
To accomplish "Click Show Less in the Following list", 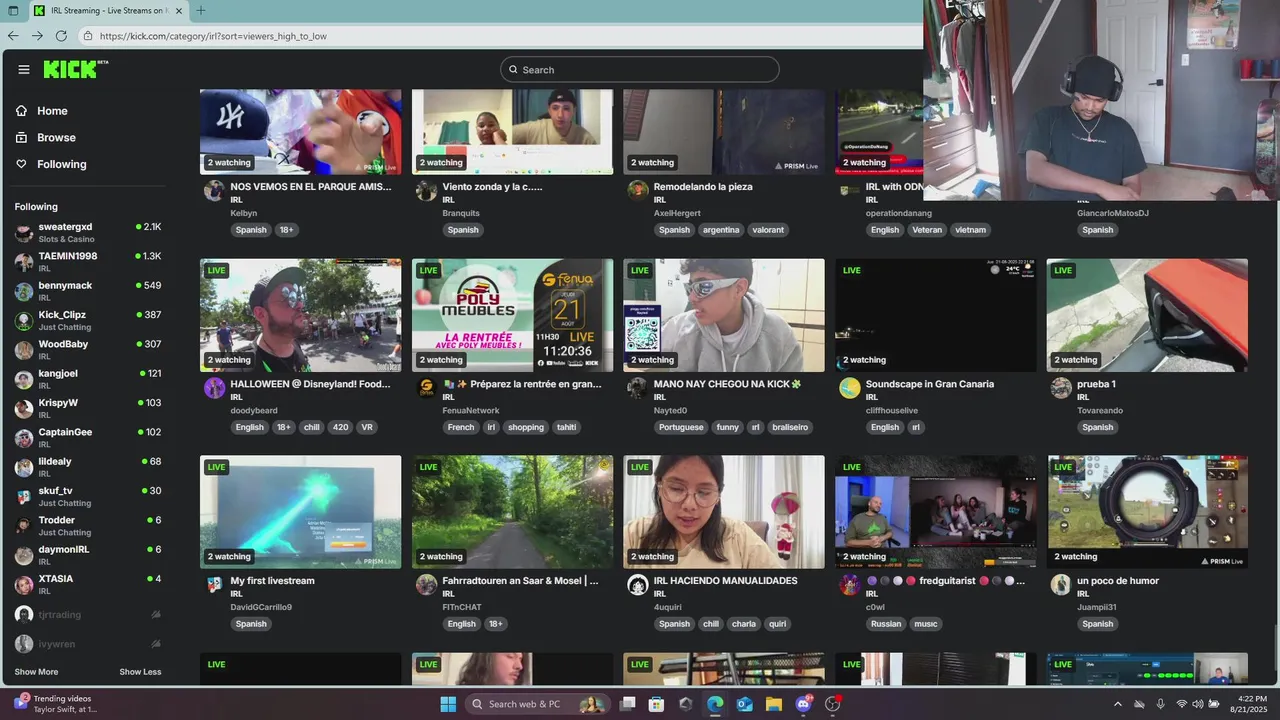I will (140, 672).
